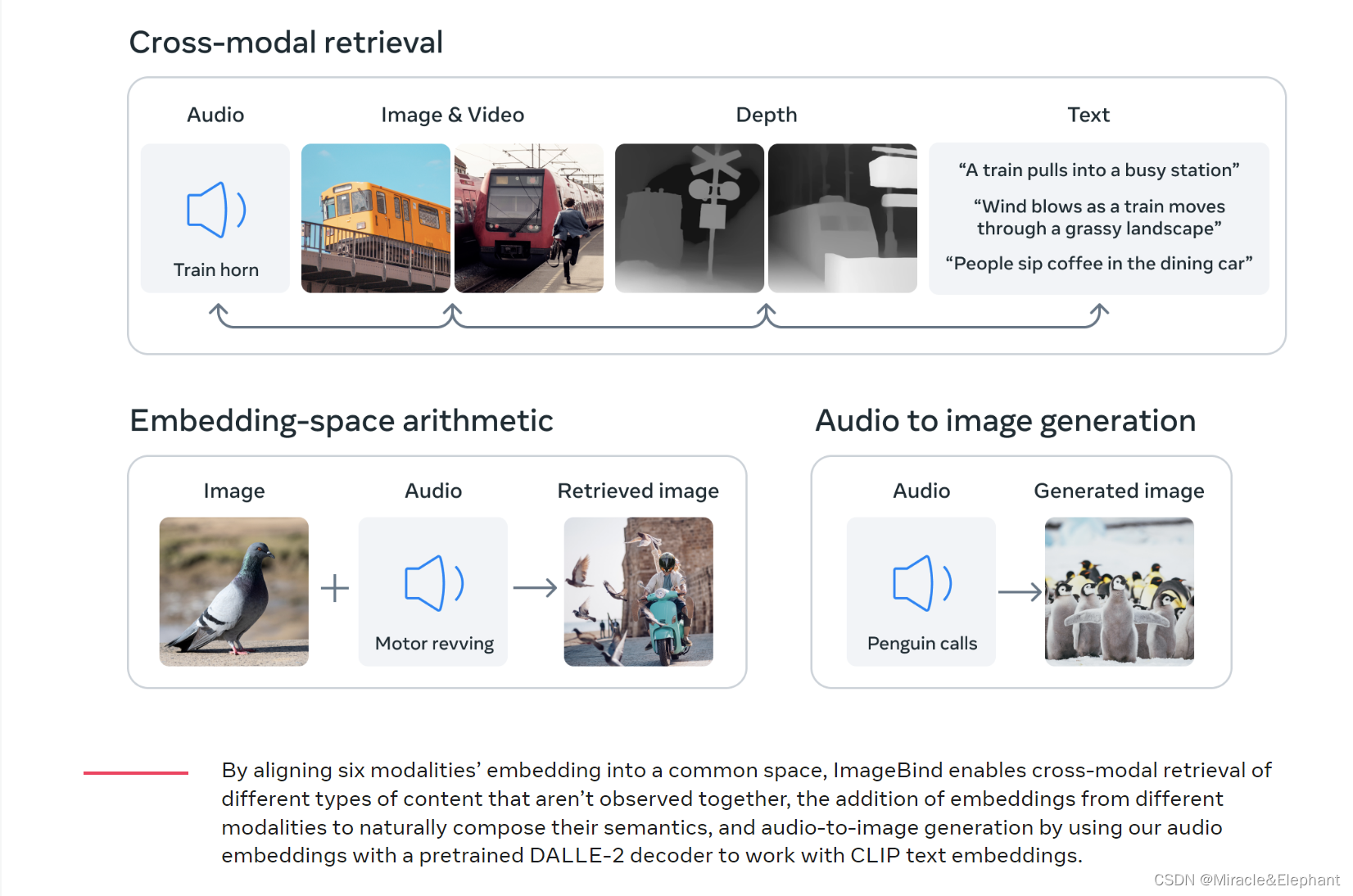
Task: Click the 'Image & Video' column label
Action: tap(453, 115)
